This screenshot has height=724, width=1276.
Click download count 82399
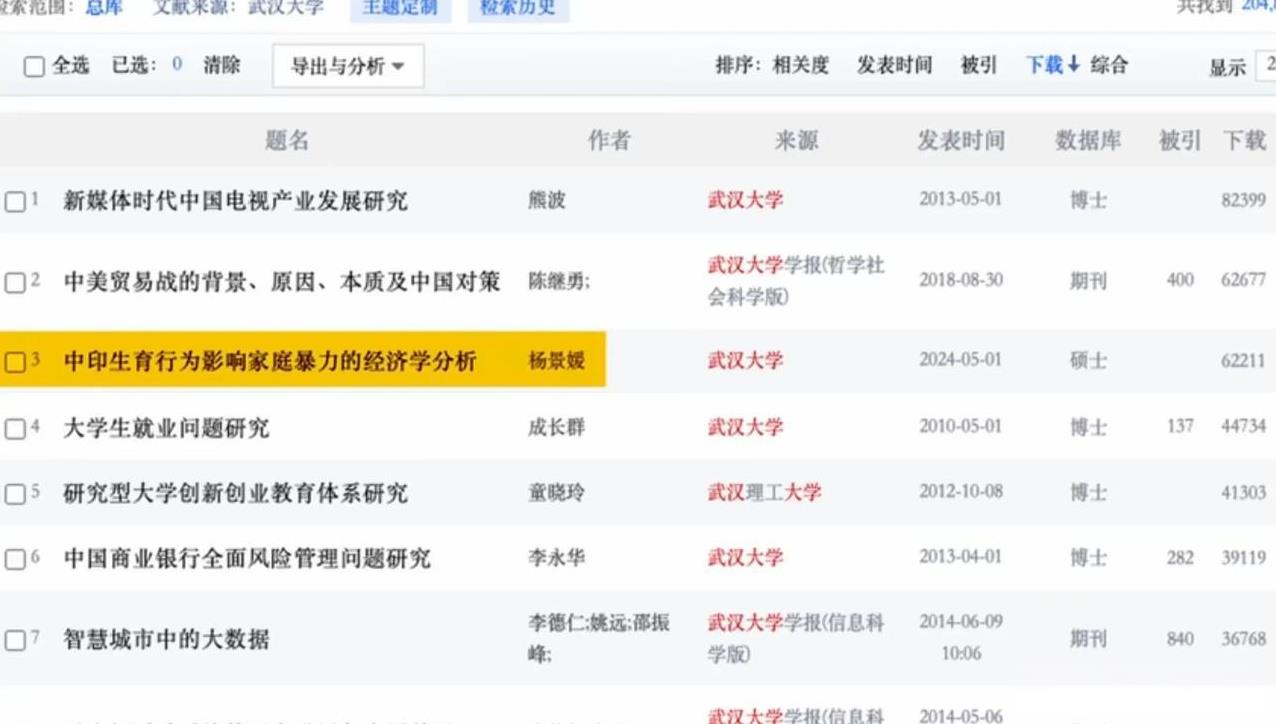(x=1243, y=200)
